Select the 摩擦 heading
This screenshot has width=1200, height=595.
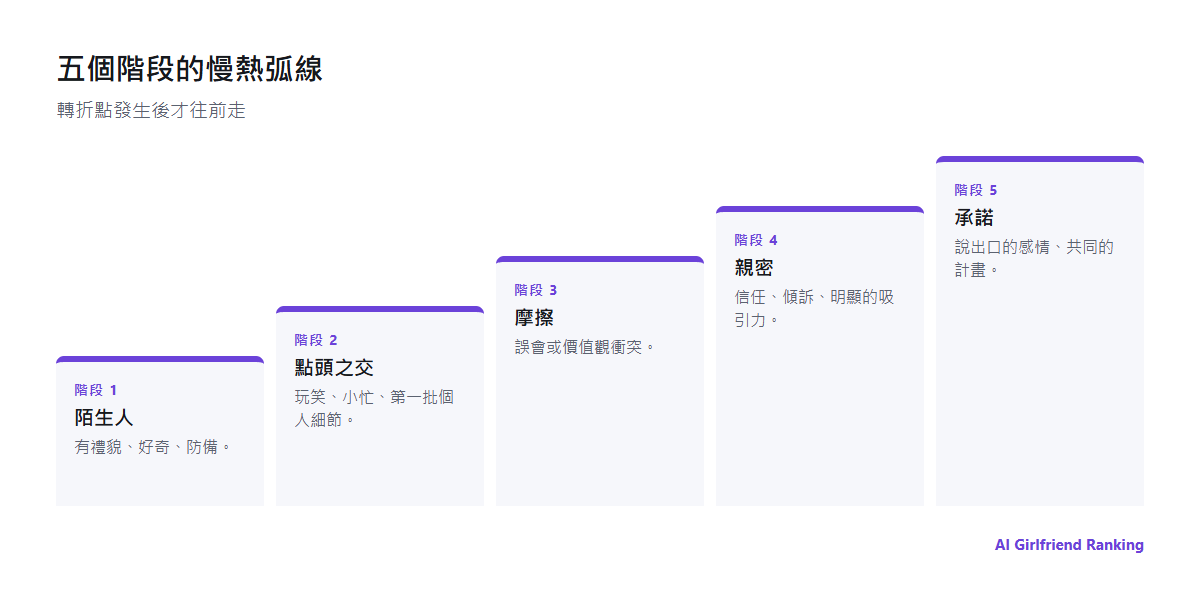pos(534,317)
